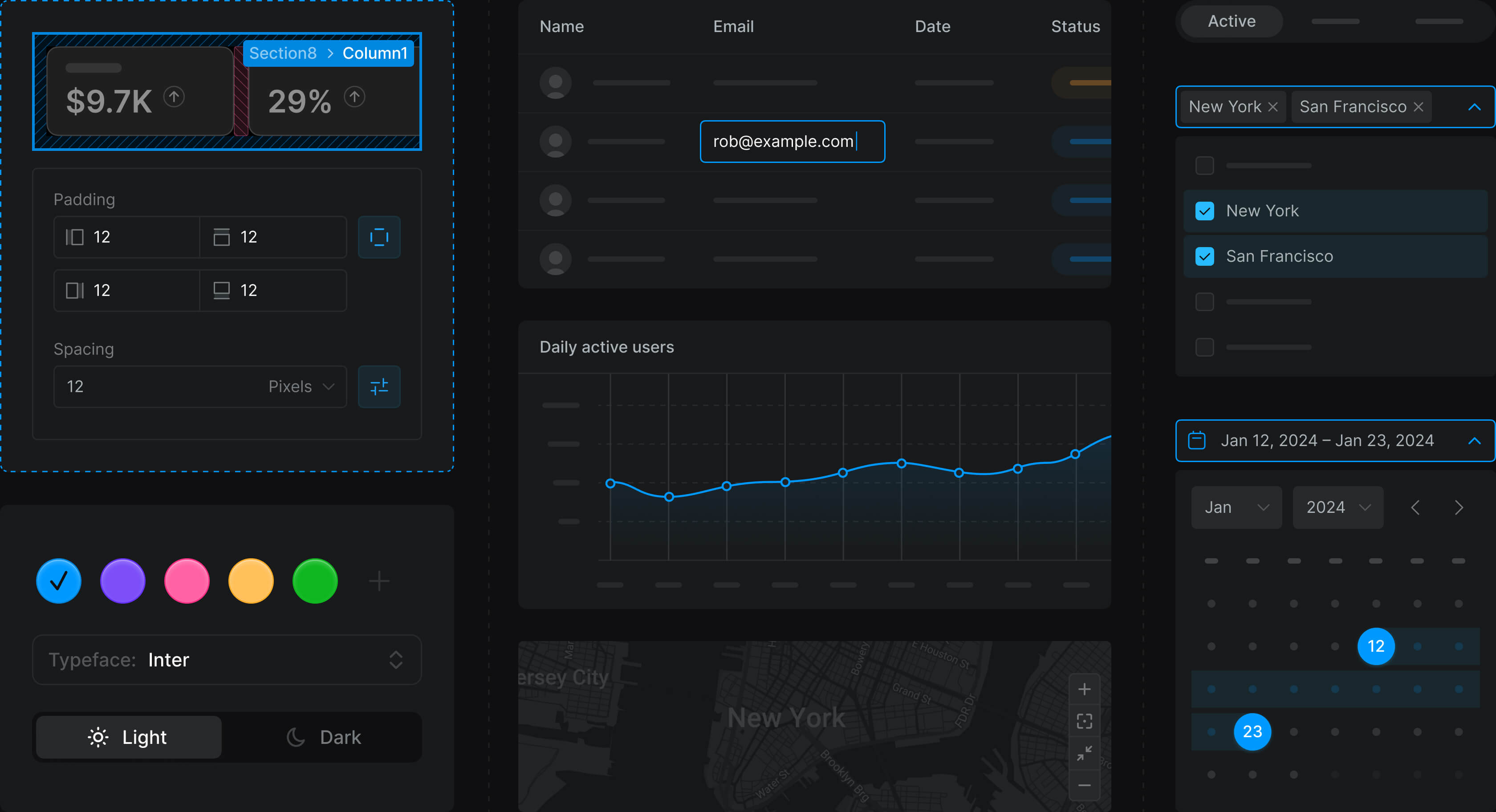The height and width of the screenshot is (812, 1496).
Task: Select the purple color swatch
Action: [122, 581]
